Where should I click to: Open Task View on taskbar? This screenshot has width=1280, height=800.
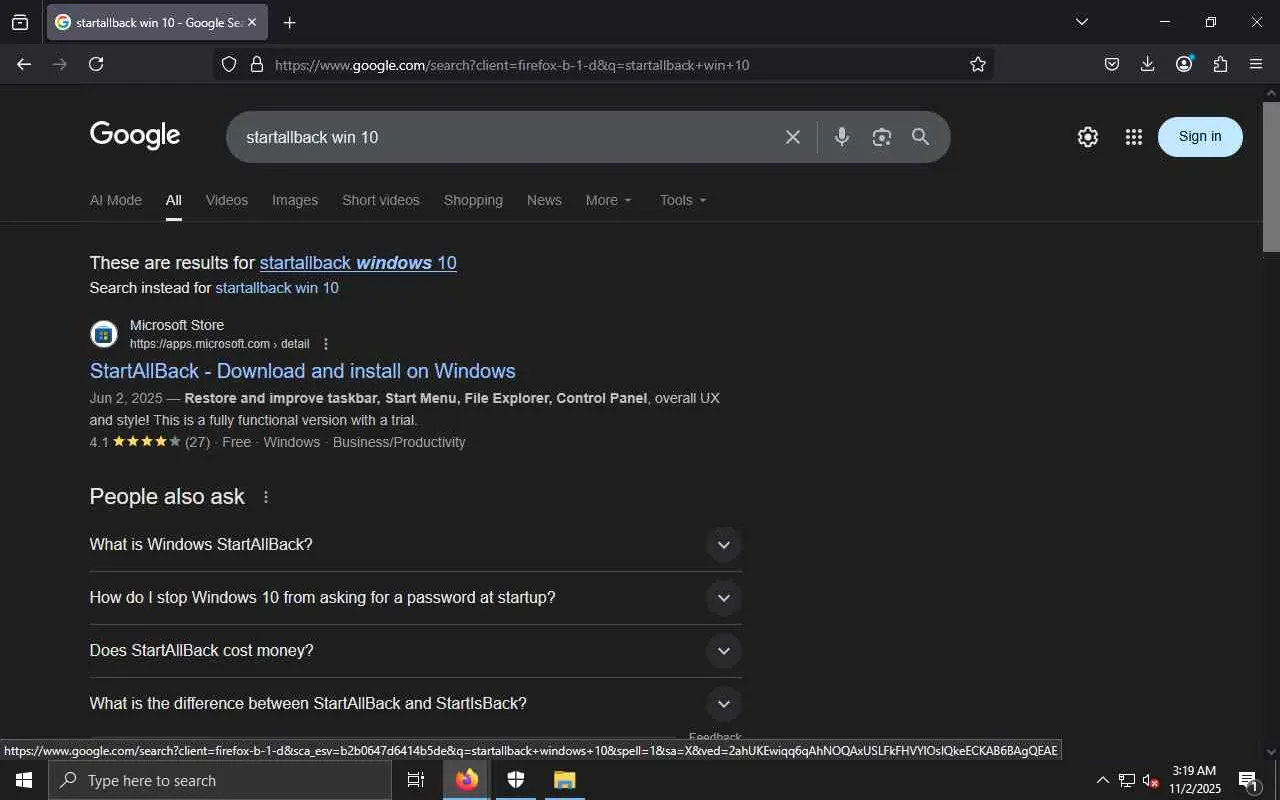(x=416, y=780)
